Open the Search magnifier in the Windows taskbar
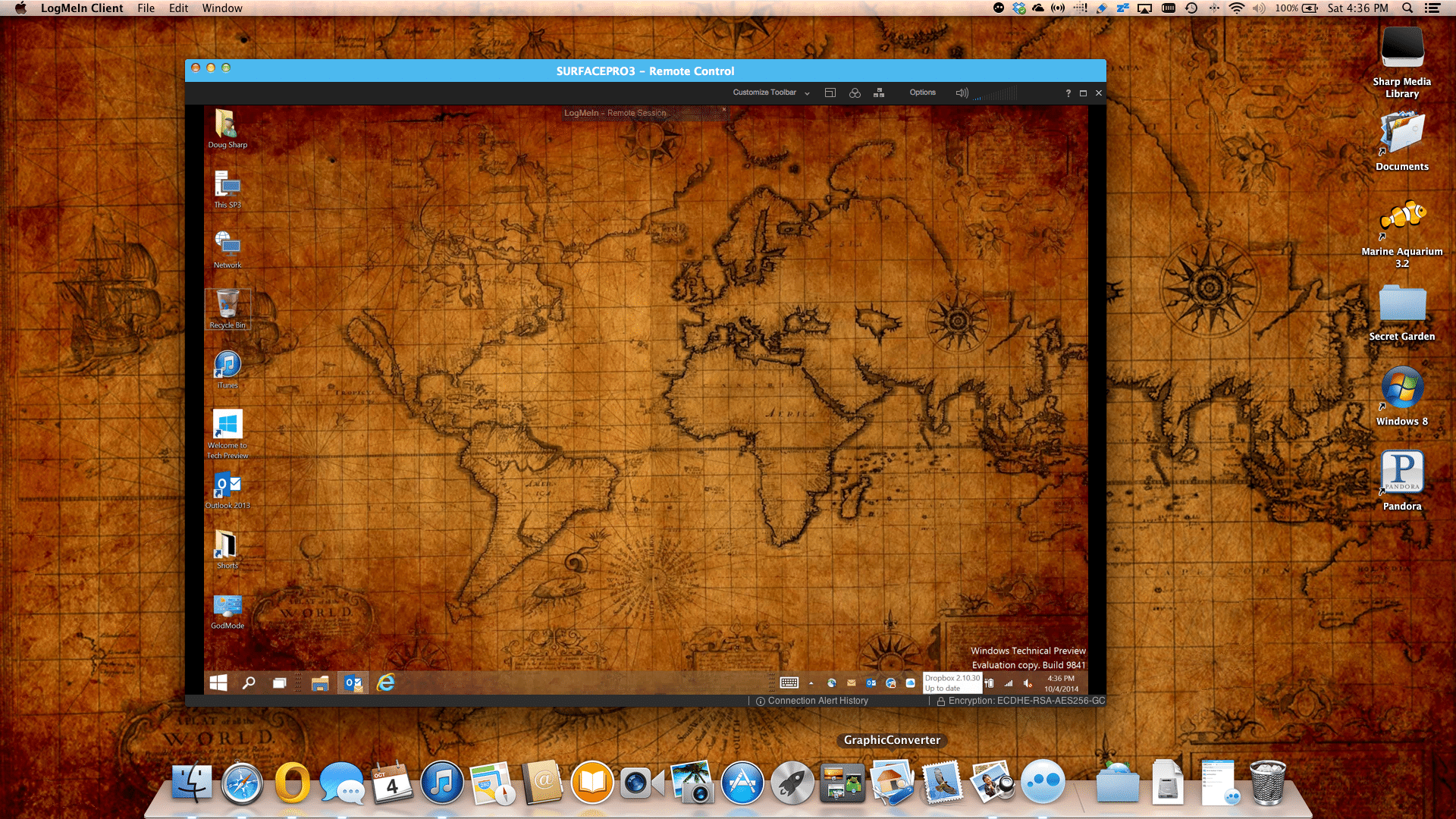Viewport: 1456px width, 819px height. tap(249, 683)
